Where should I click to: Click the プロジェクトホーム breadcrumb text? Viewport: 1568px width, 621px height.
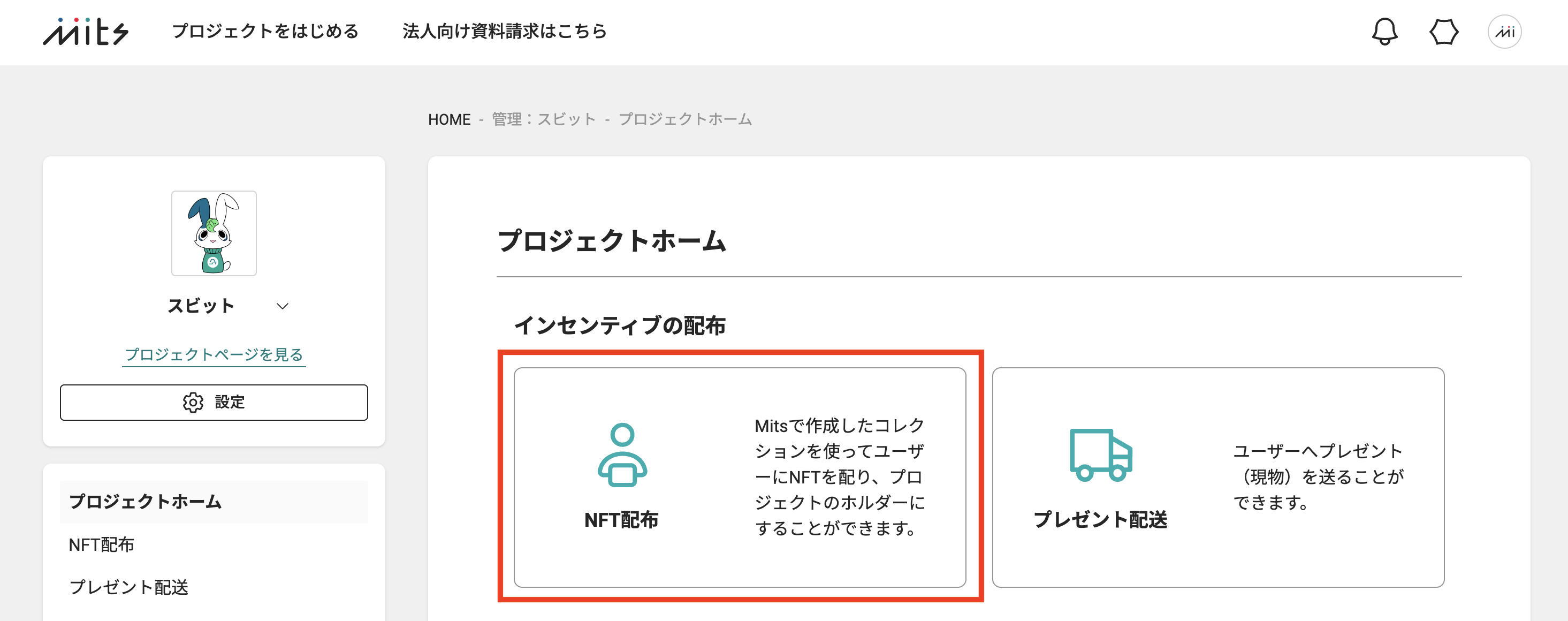tap(685, 119)
